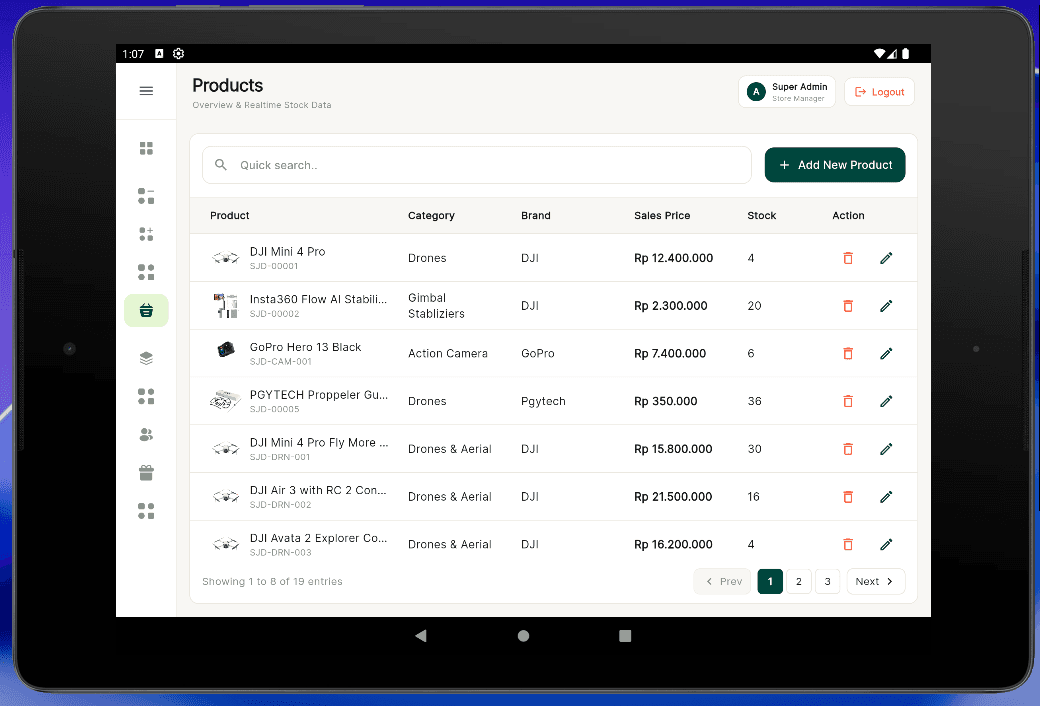Open the active basket Products sidebar icon
Viewport: 1040px width, 706px height.
pos(146,310)
